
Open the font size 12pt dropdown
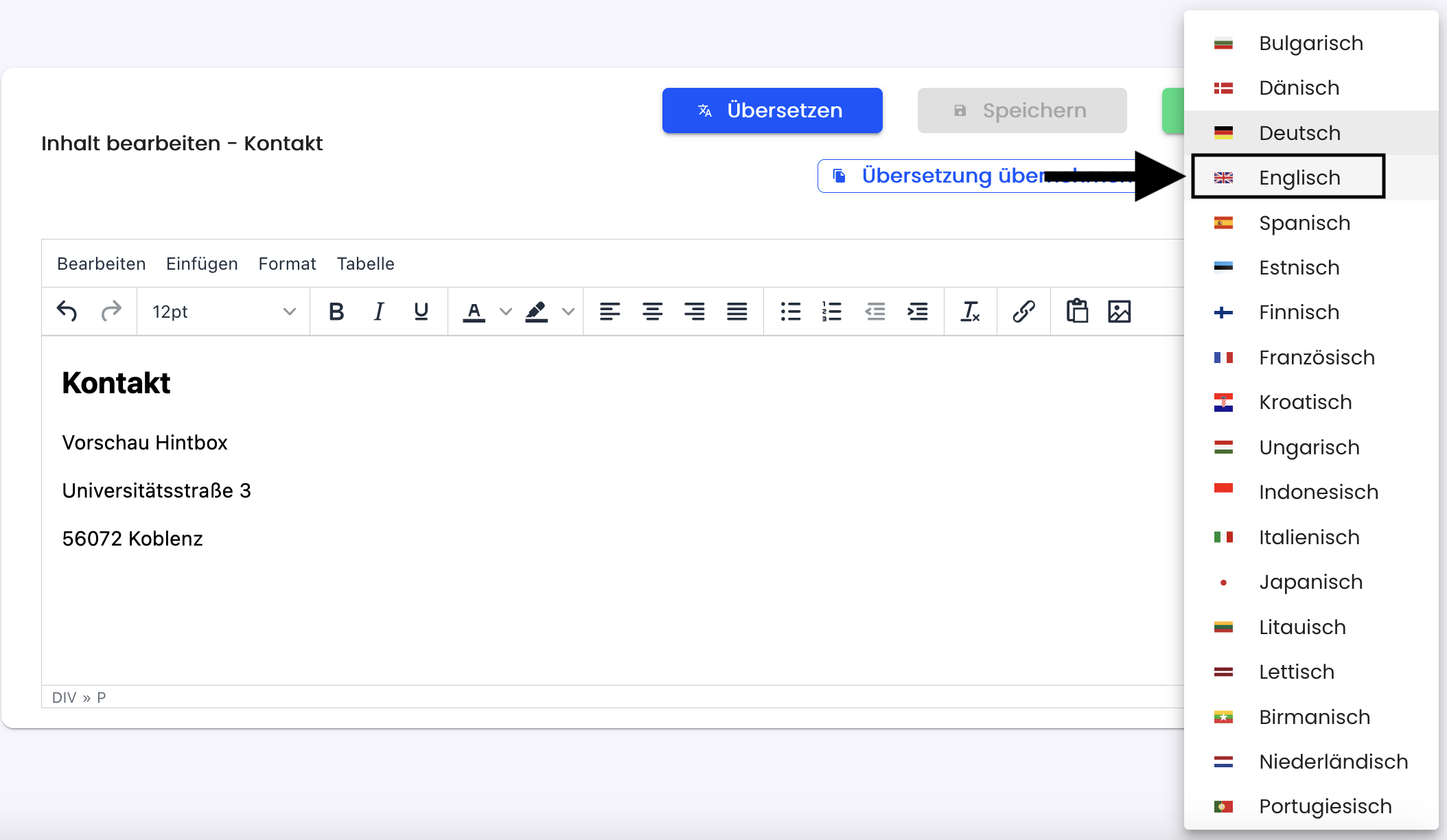click(x=224, y=312)
